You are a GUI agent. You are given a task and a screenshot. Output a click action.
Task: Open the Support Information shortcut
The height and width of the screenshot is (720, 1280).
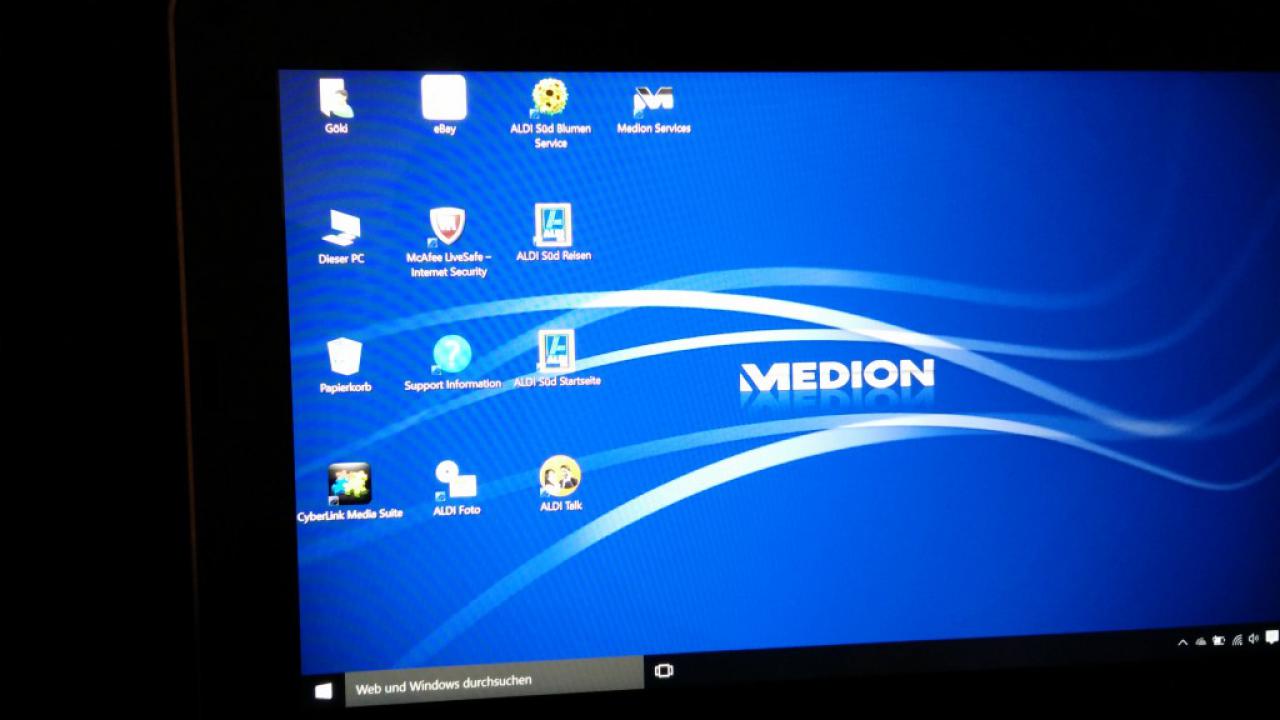click(452, 363)
